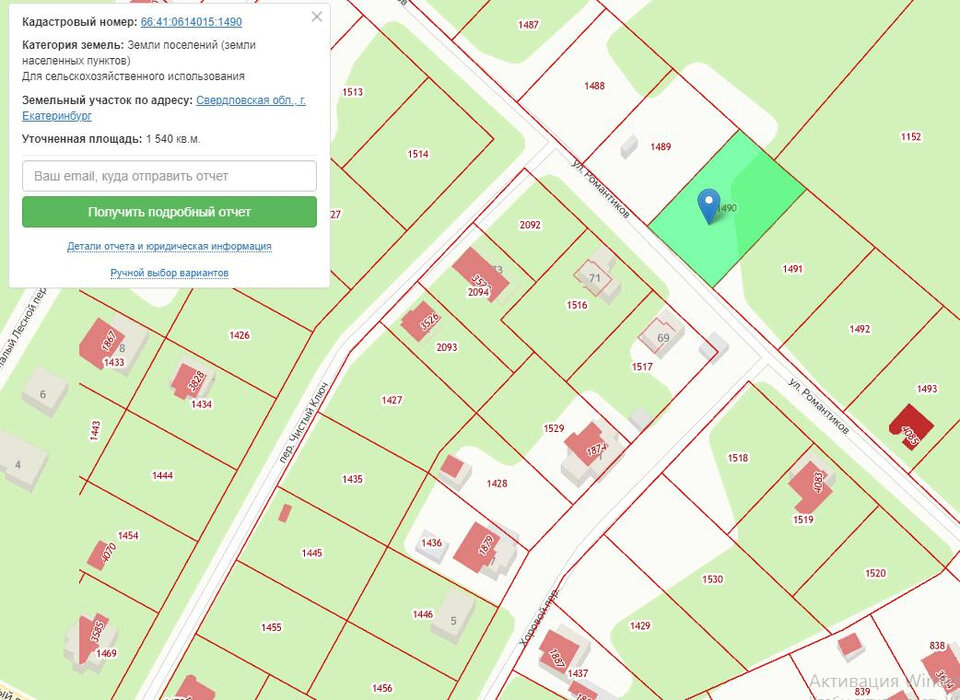Click the blue map pin on parcel 1490
Image resolution: width=960 pixels, height=700 pixels.
(x=709, y=205)
